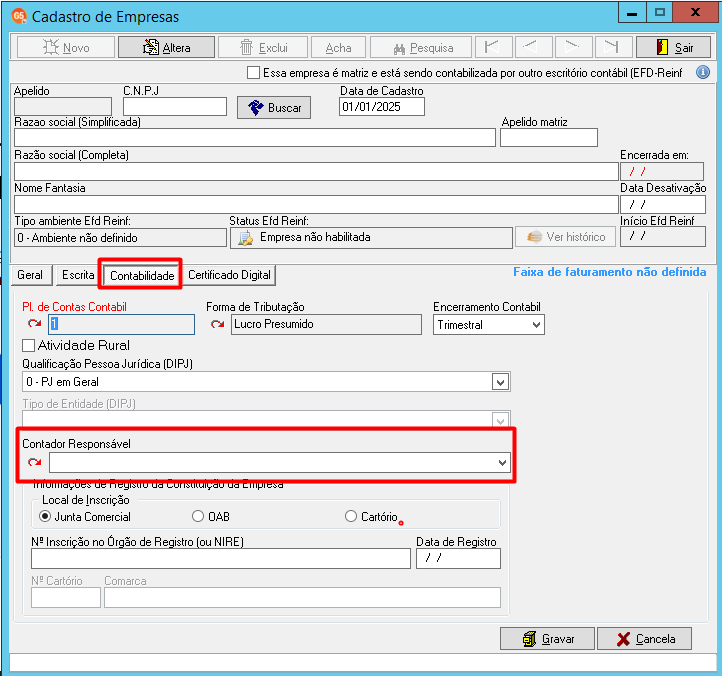Image resolution: width=722 pixels, height=676 pixels.
Task: Click the Razao social (Simplificada) field
Action: 255,138
